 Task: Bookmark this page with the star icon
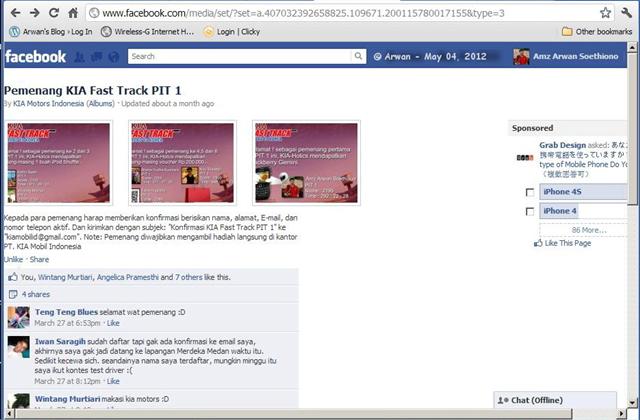pyautogui.click(x=605, y=13)
